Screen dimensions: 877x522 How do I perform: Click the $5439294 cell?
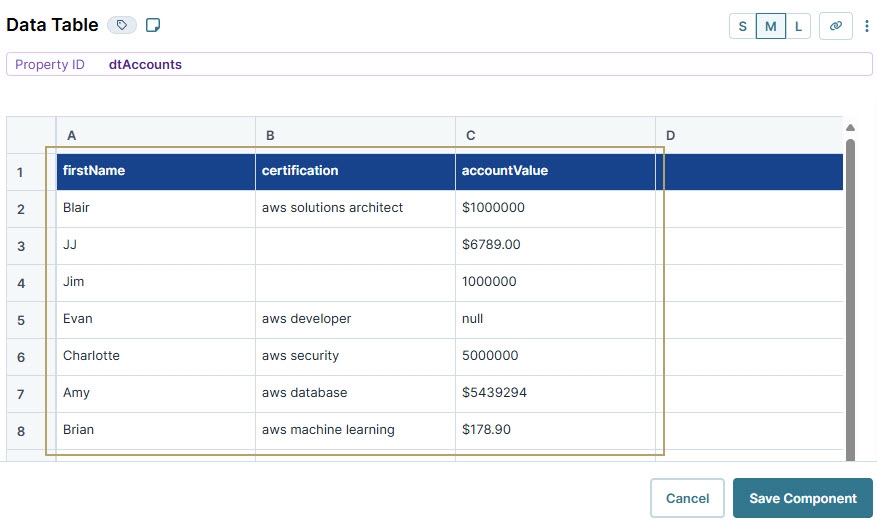tap(555, 394)
